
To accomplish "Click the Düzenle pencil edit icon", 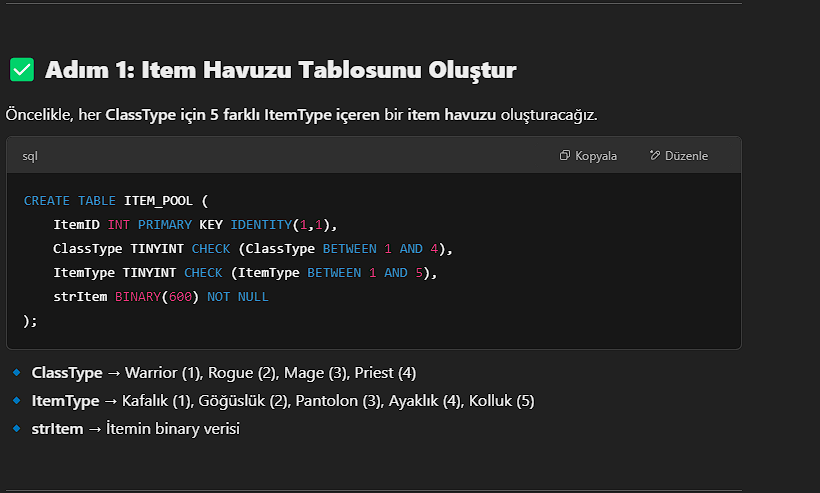I will 655,155.
